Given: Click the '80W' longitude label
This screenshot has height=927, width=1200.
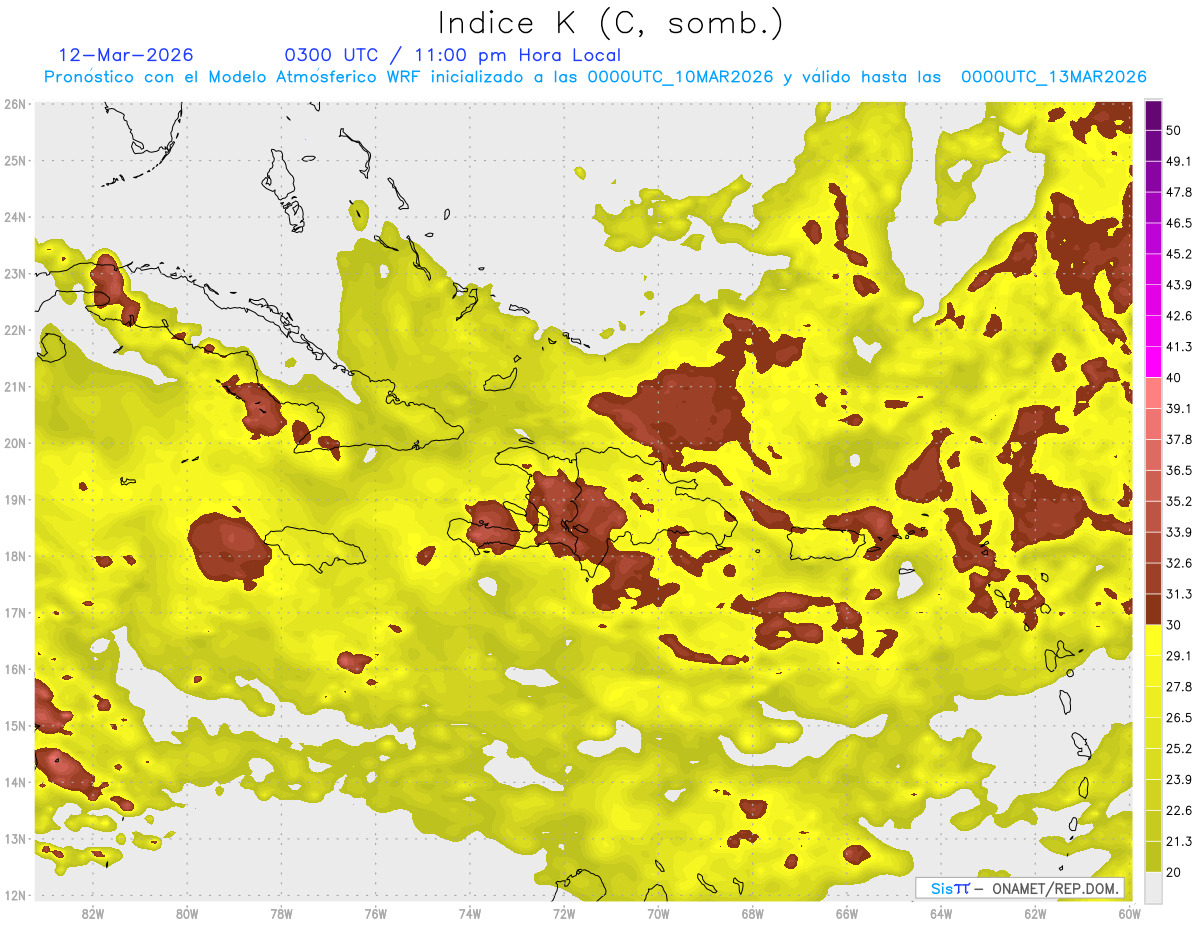Looking at the screenshot, I should pyautogui.click(x=187, y=913).
